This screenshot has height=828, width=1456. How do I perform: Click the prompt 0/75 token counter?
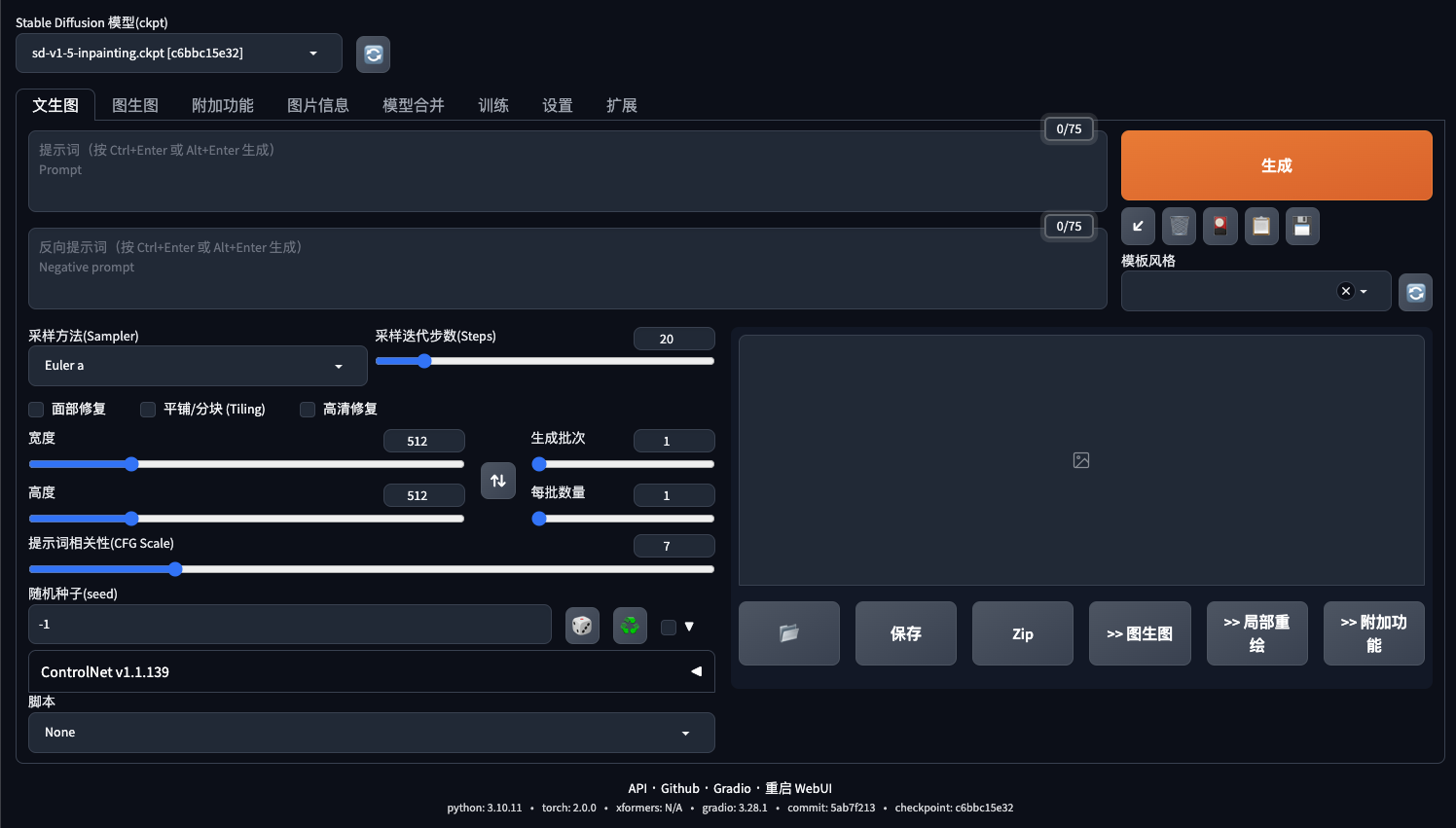(1069, 128)
